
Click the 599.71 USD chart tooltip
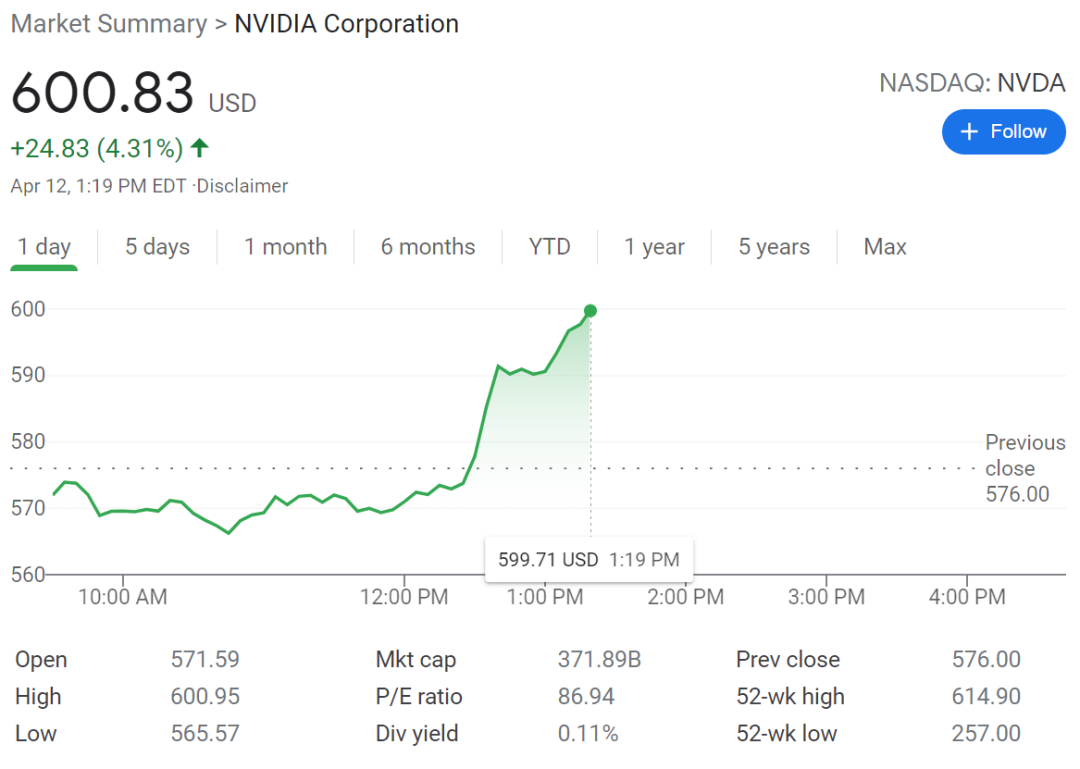click(588, 560)
